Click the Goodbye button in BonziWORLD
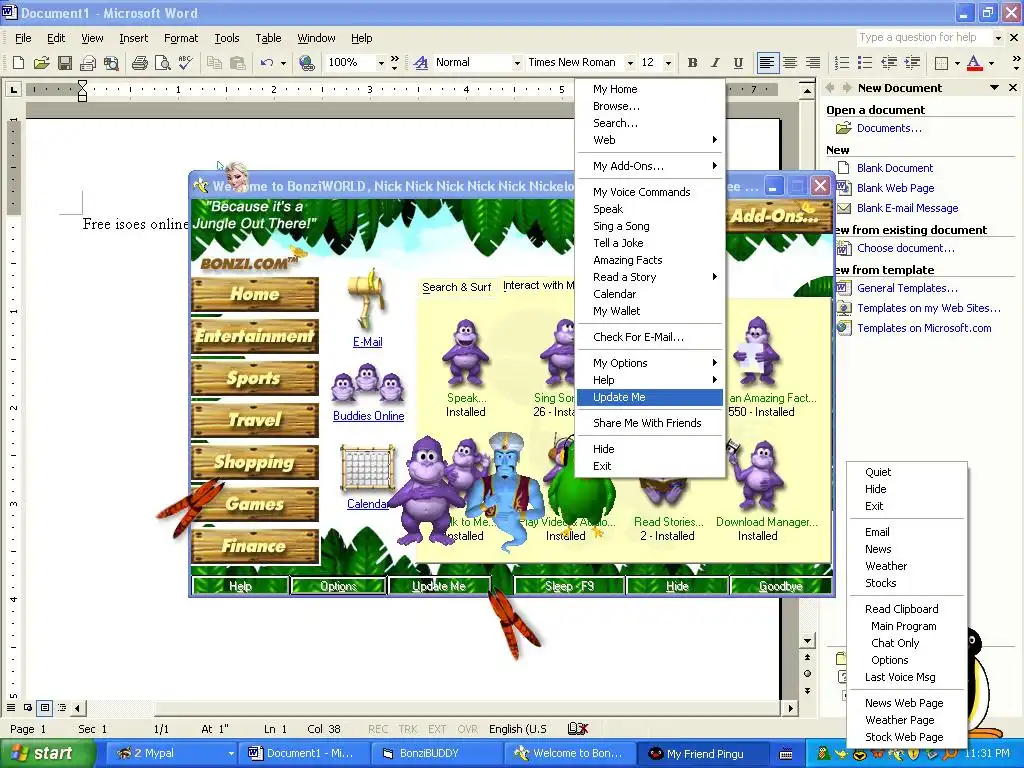The height and width of the screenshot is (768, 1024). click(x=781, y=586)
